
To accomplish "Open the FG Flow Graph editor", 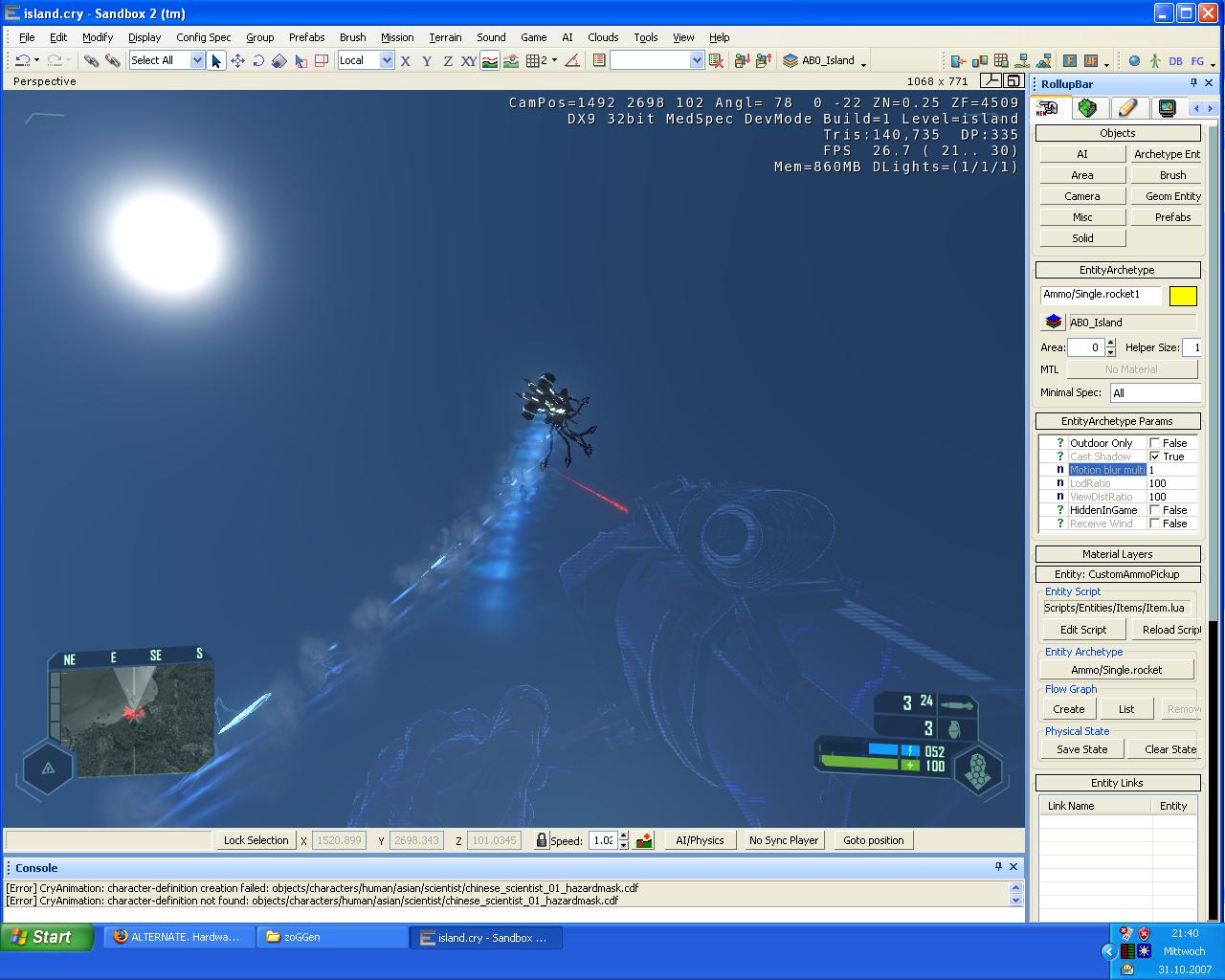I will tap(1197, 60).
